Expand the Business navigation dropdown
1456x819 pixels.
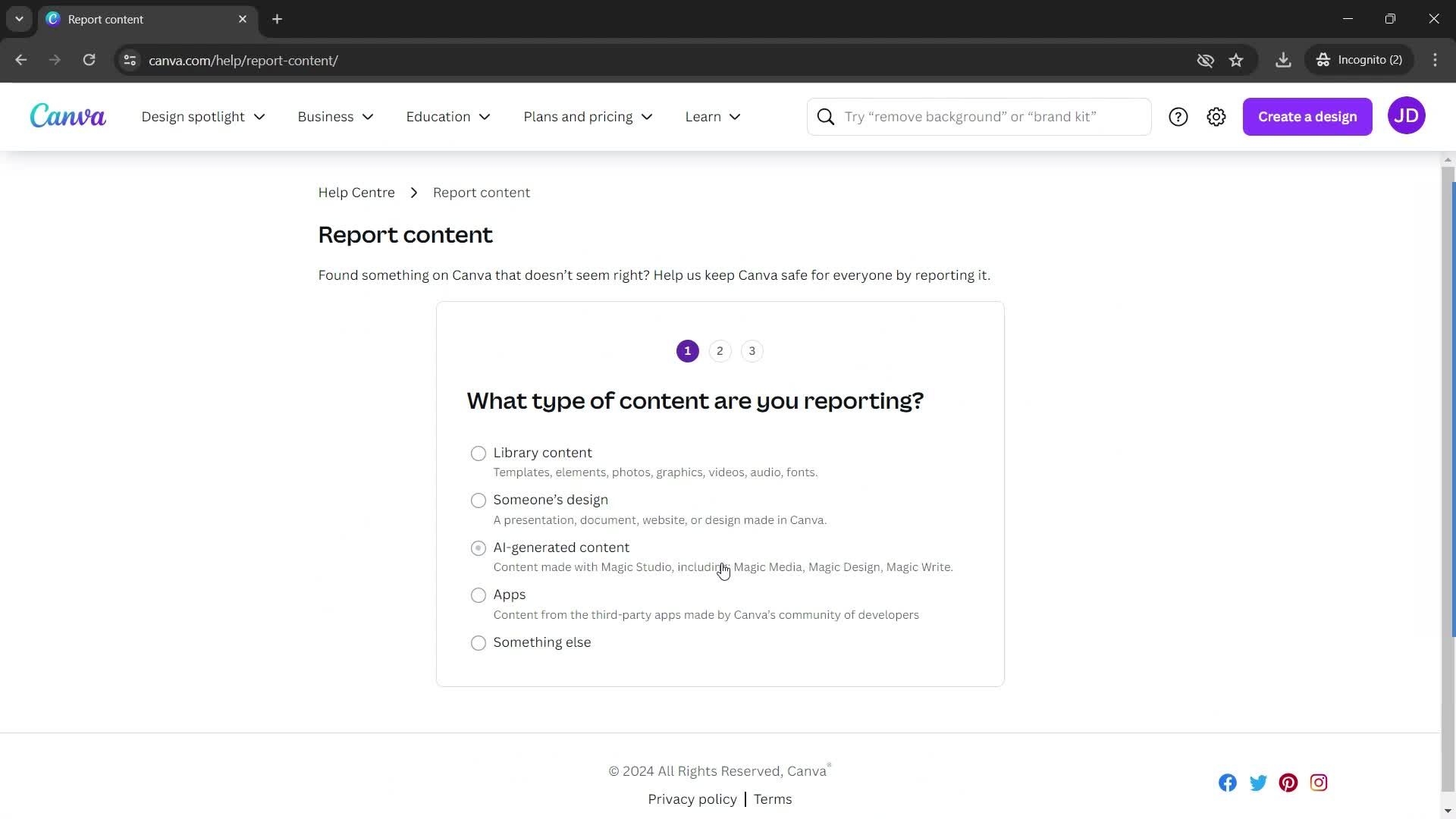click(335, 117)
